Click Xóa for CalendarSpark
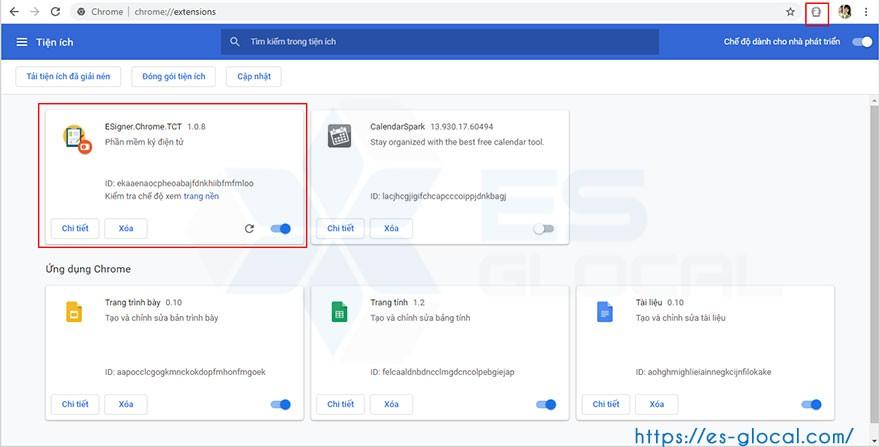 (391, 229)
